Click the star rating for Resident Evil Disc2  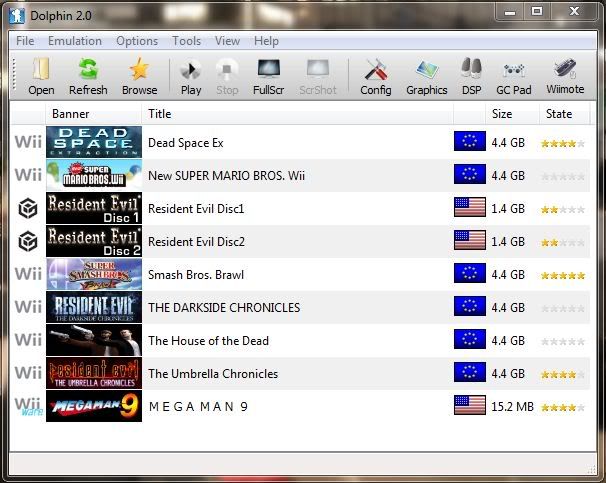[x=563, y=243]
